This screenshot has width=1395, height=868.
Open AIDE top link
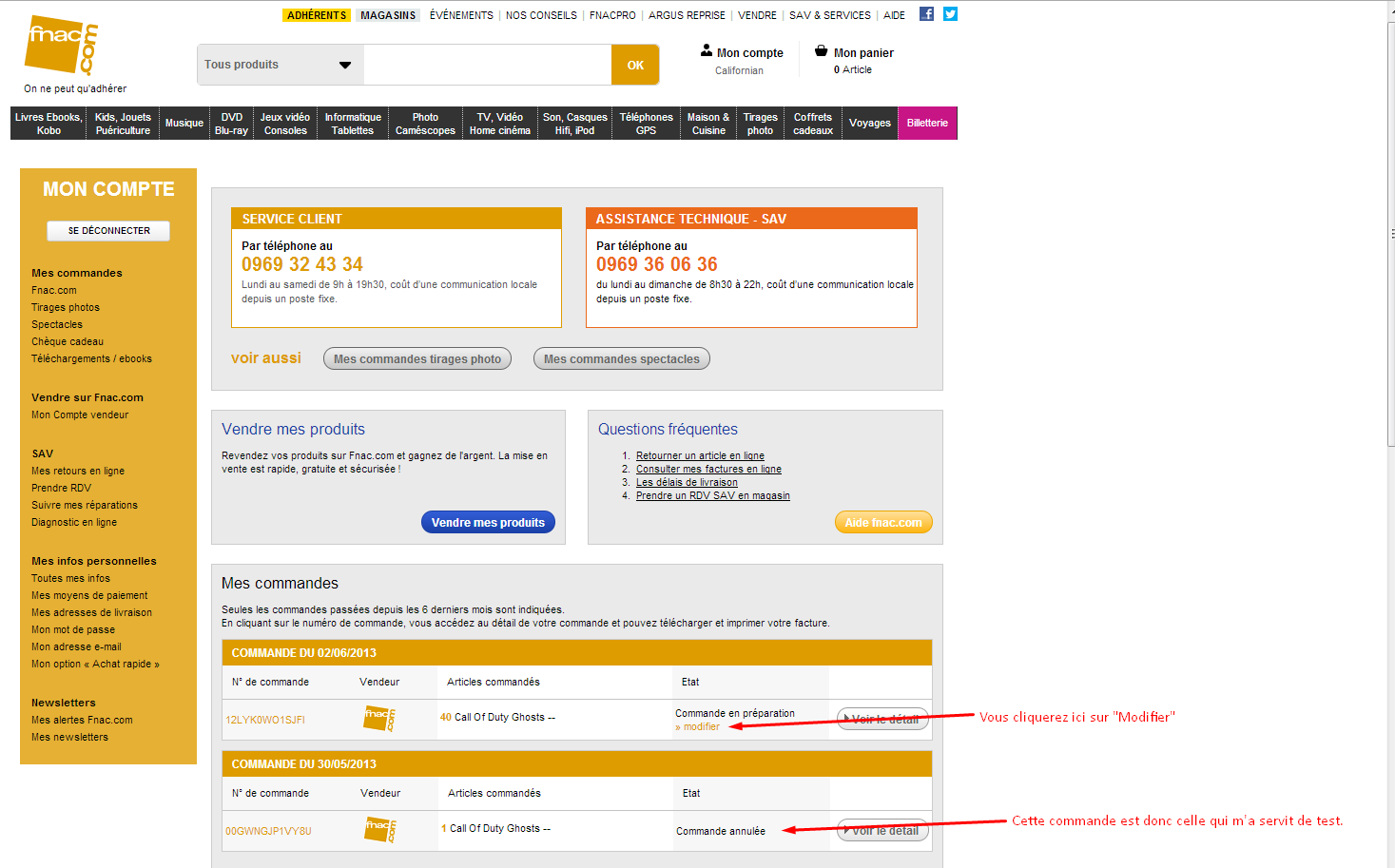point(894,15)
